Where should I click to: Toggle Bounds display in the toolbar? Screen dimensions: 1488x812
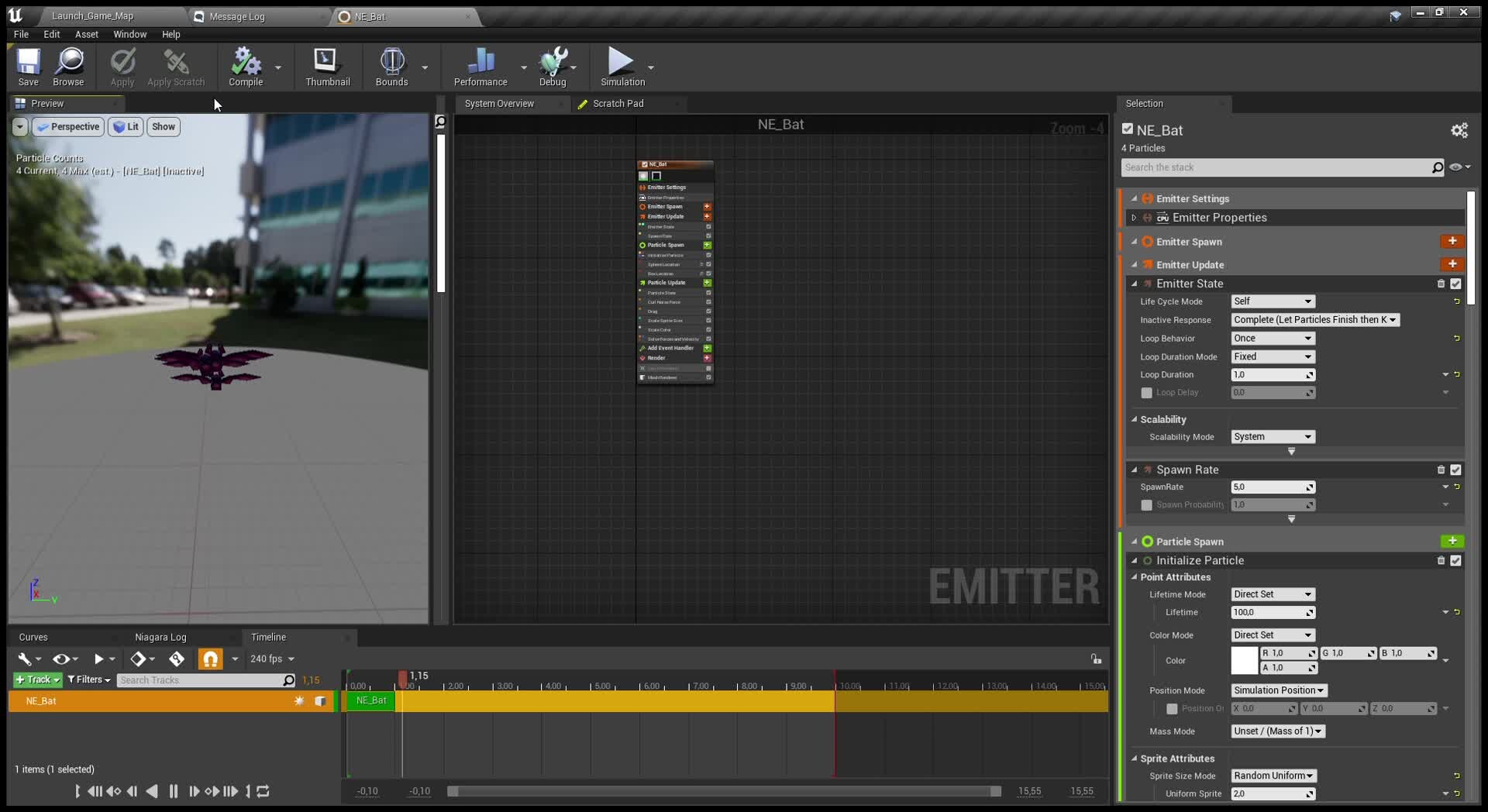tap(391, 67)
